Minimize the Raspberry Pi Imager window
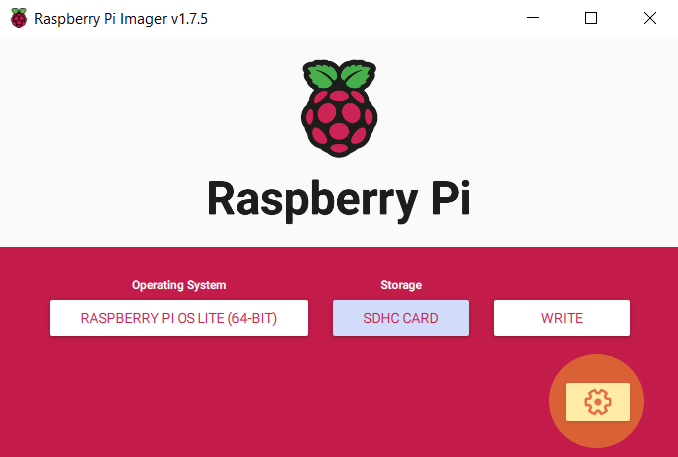This screenshot has height=457, width=678. (533, 18)
